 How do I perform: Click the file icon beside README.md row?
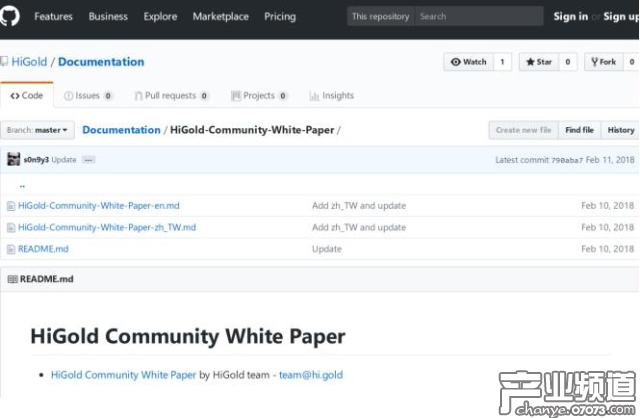click(11, 249)
